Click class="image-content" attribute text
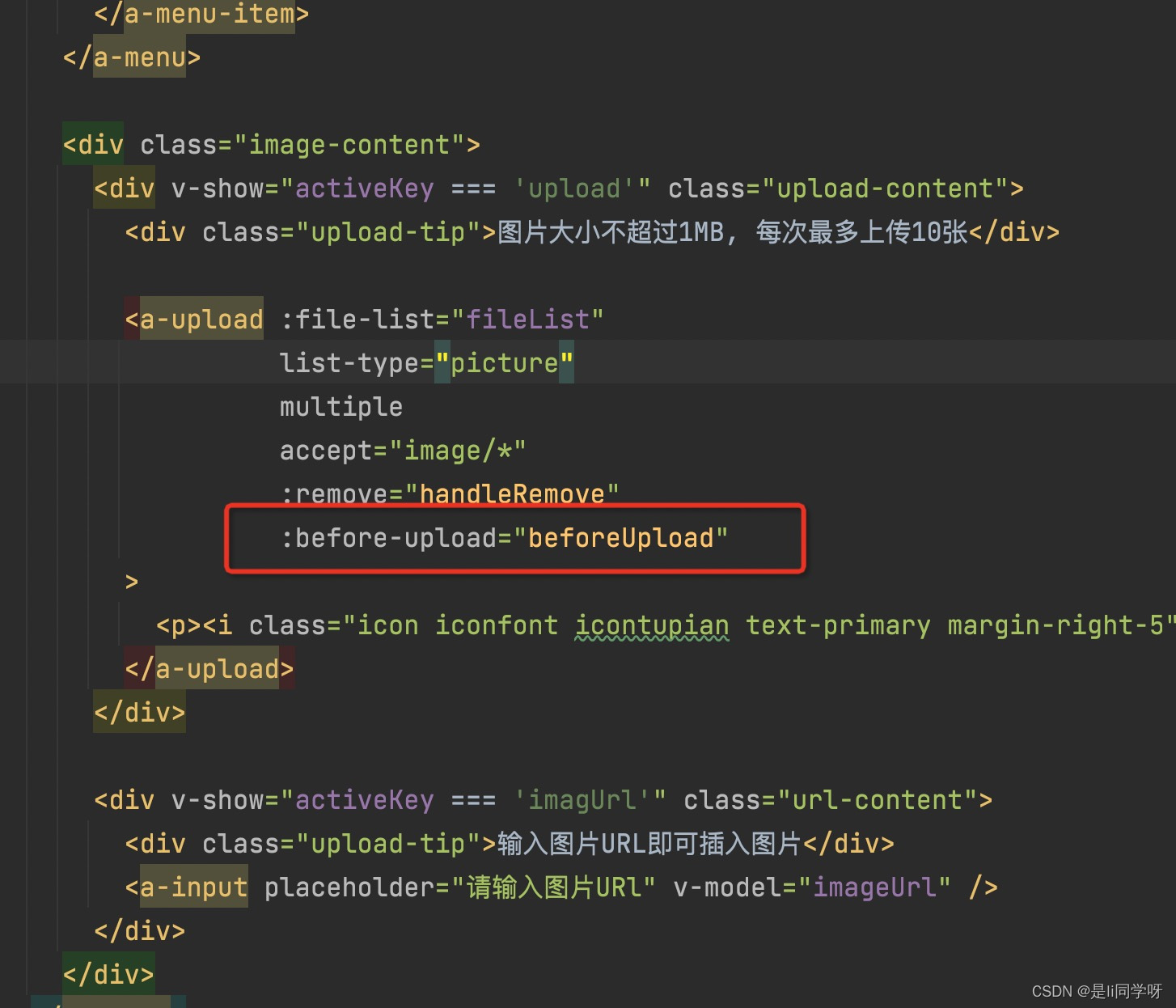Screen dimensions: 1176x1008 coord(302,145)
